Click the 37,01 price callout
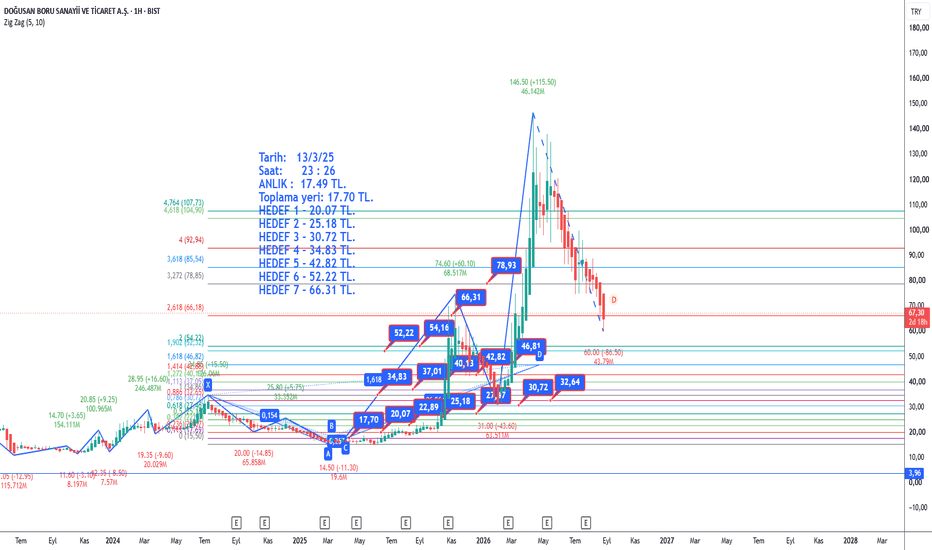 coord(432,372)
